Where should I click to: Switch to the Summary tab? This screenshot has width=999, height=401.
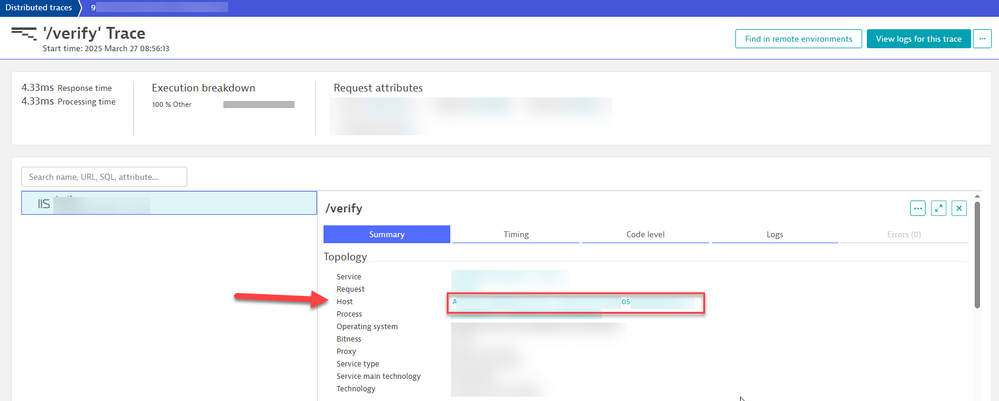[x=386, y=235]
